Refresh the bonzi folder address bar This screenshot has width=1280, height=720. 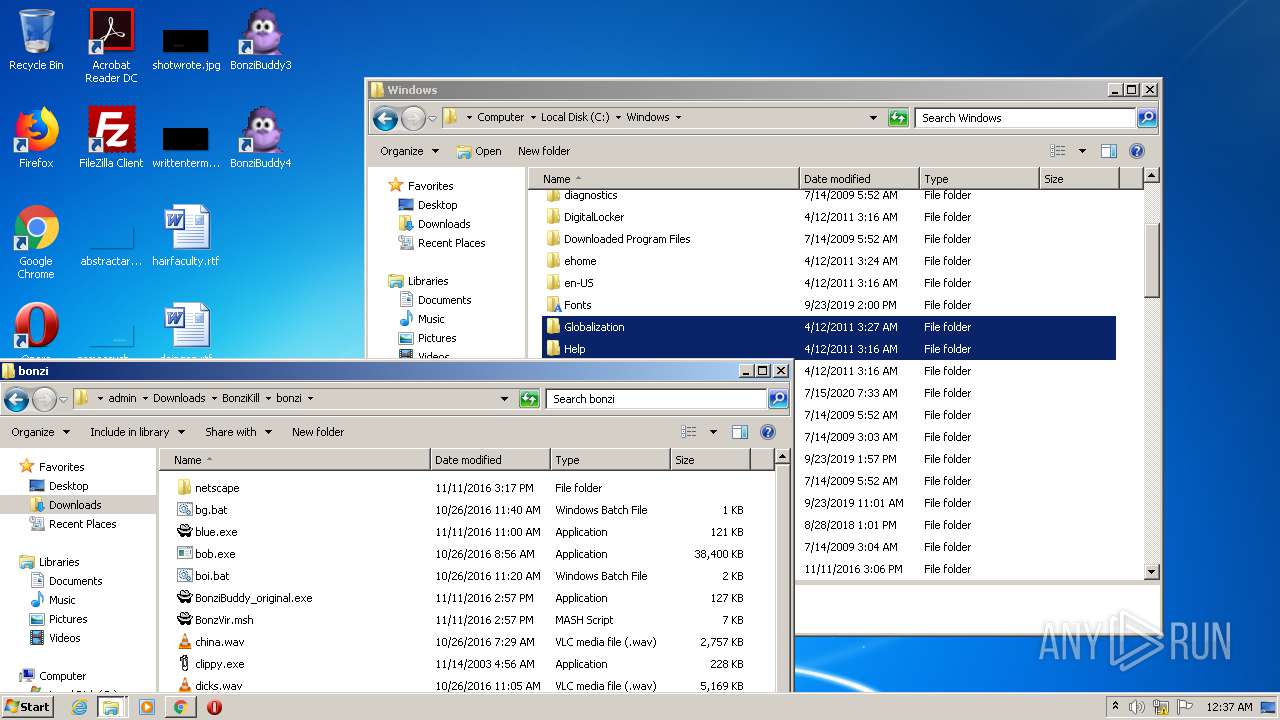click(x=529, y=399)
